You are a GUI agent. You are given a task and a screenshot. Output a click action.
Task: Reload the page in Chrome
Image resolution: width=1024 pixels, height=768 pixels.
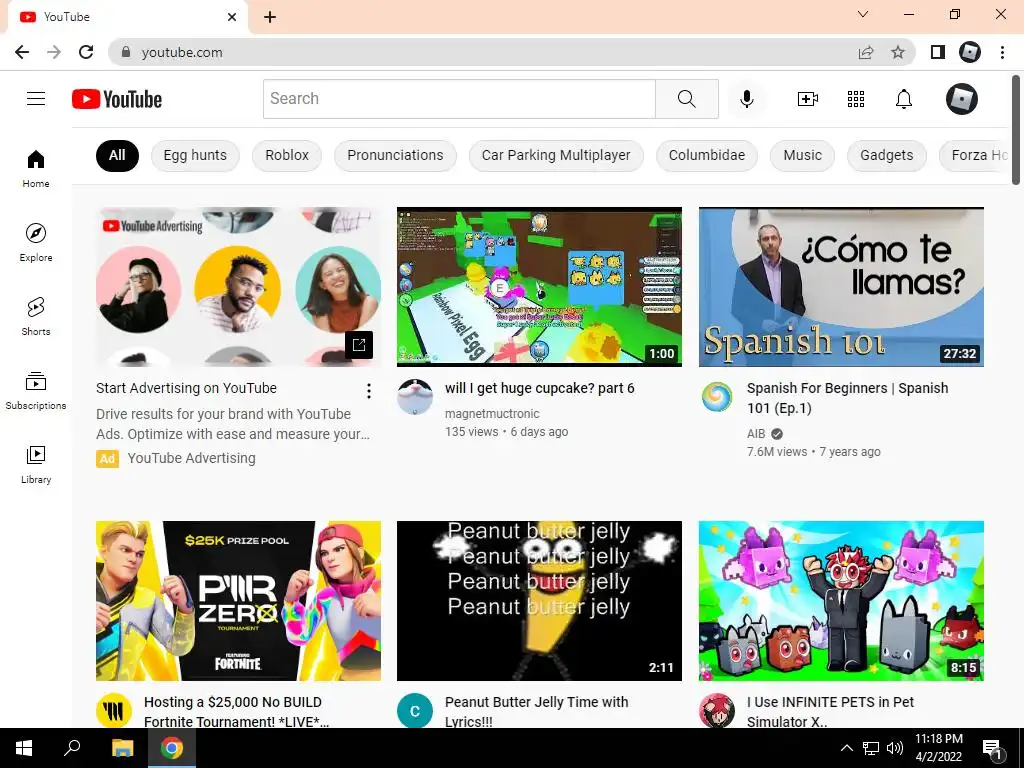[x=86, y=52]
